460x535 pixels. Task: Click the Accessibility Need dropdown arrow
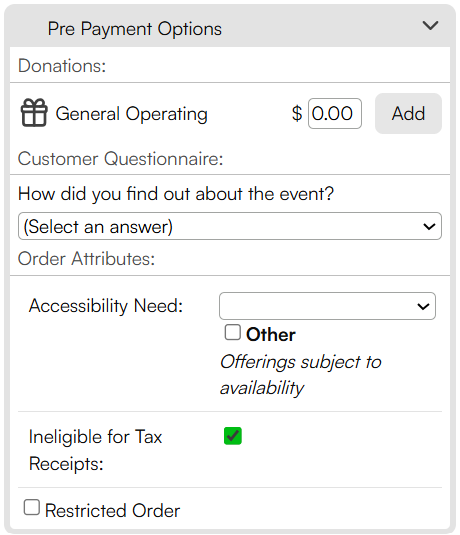point(423,306)
